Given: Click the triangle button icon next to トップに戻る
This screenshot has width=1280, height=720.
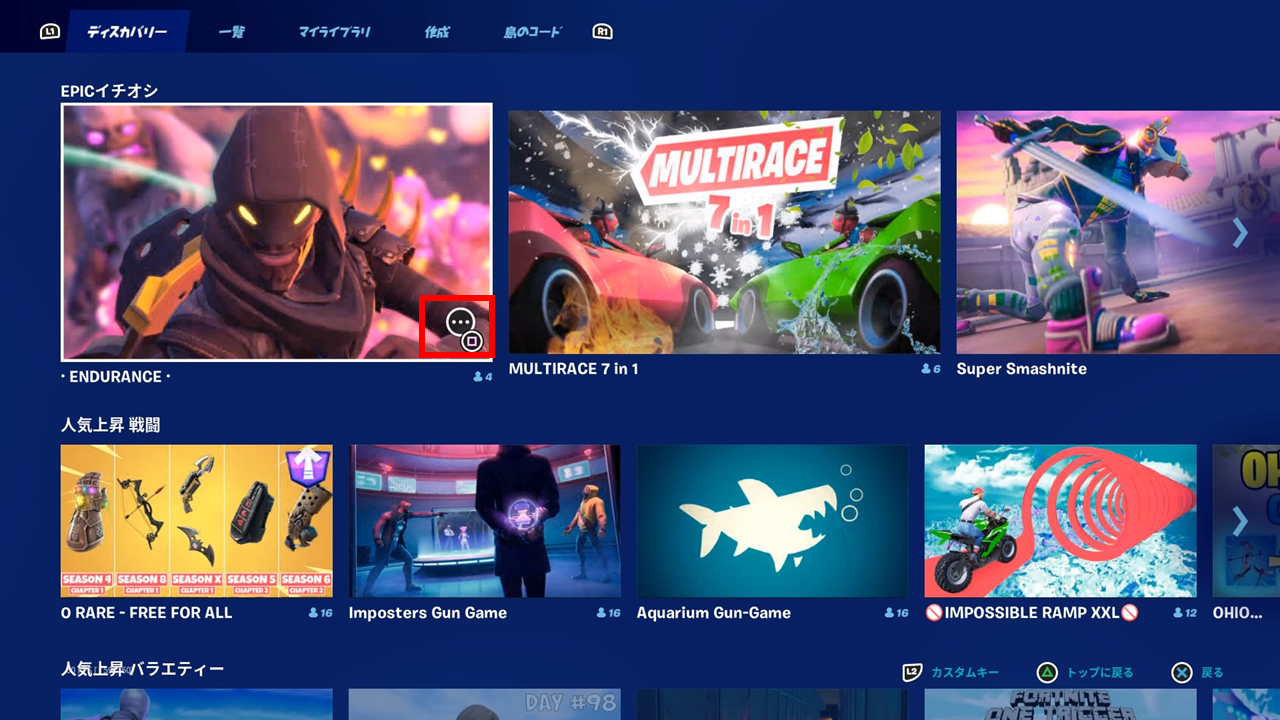Looking at the screenshot, I should pyautogui.click(x=1046, y=673).
